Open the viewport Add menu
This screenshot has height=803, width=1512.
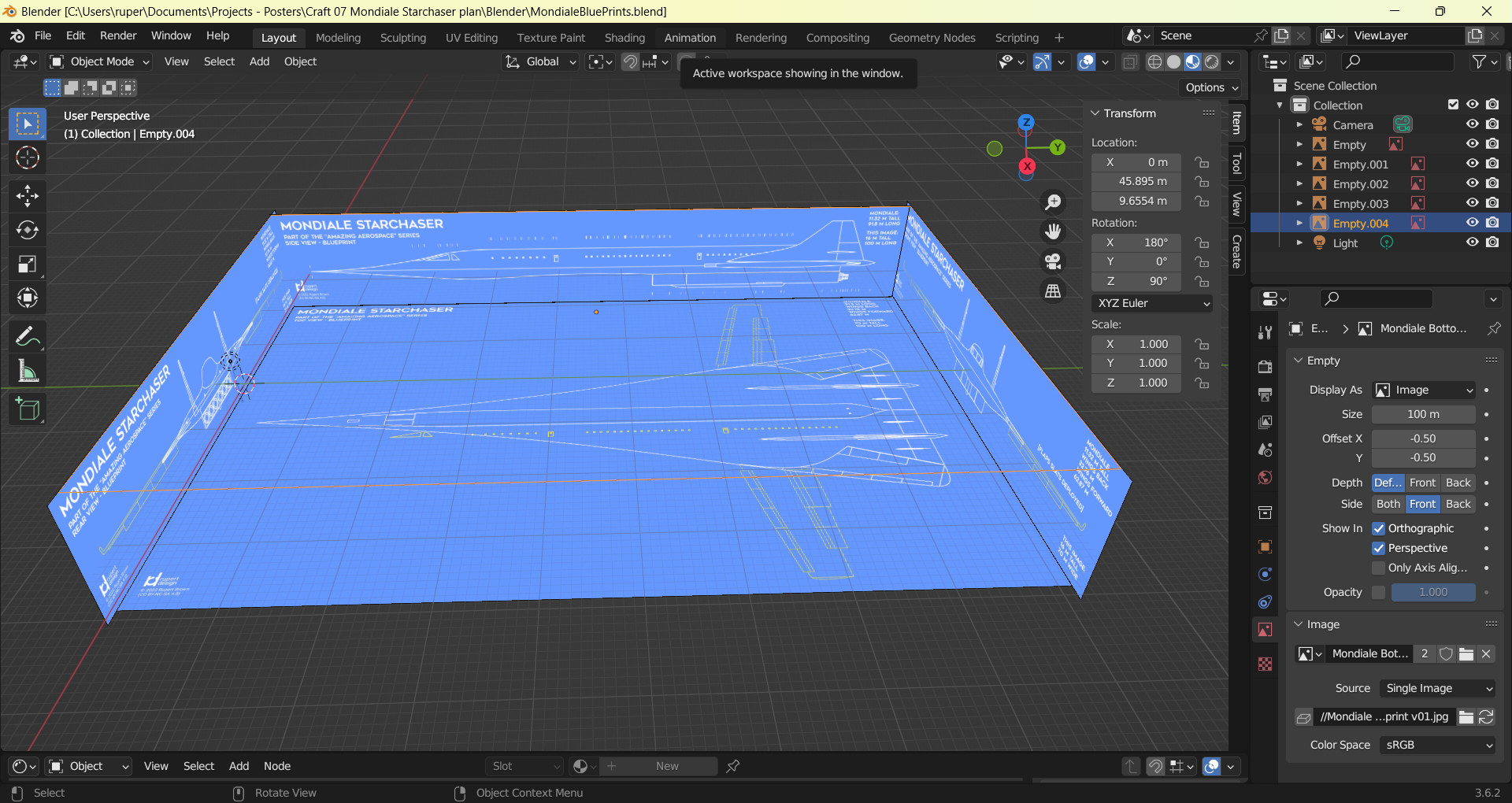pos(259,61)
